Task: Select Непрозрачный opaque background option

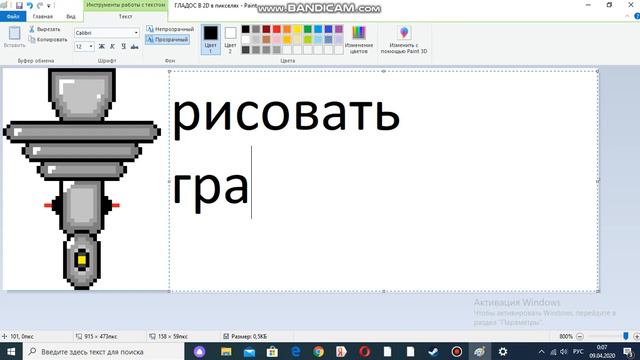Action: coord(170,29)
